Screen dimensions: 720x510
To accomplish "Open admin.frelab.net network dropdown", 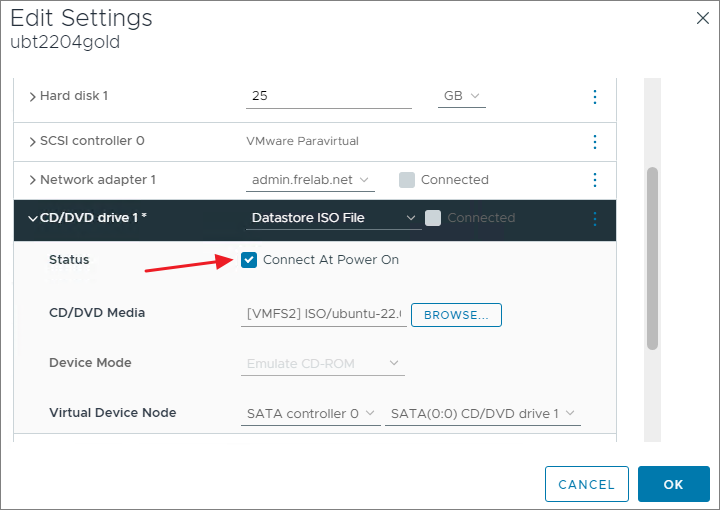I will (310, 180).
